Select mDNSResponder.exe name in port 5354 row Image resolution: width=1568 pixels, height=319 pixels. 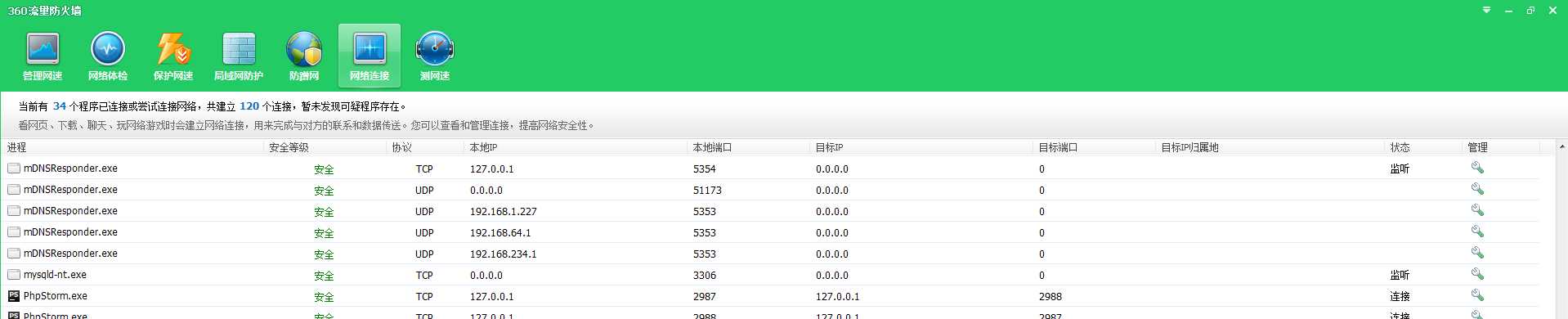coord(70,168)
